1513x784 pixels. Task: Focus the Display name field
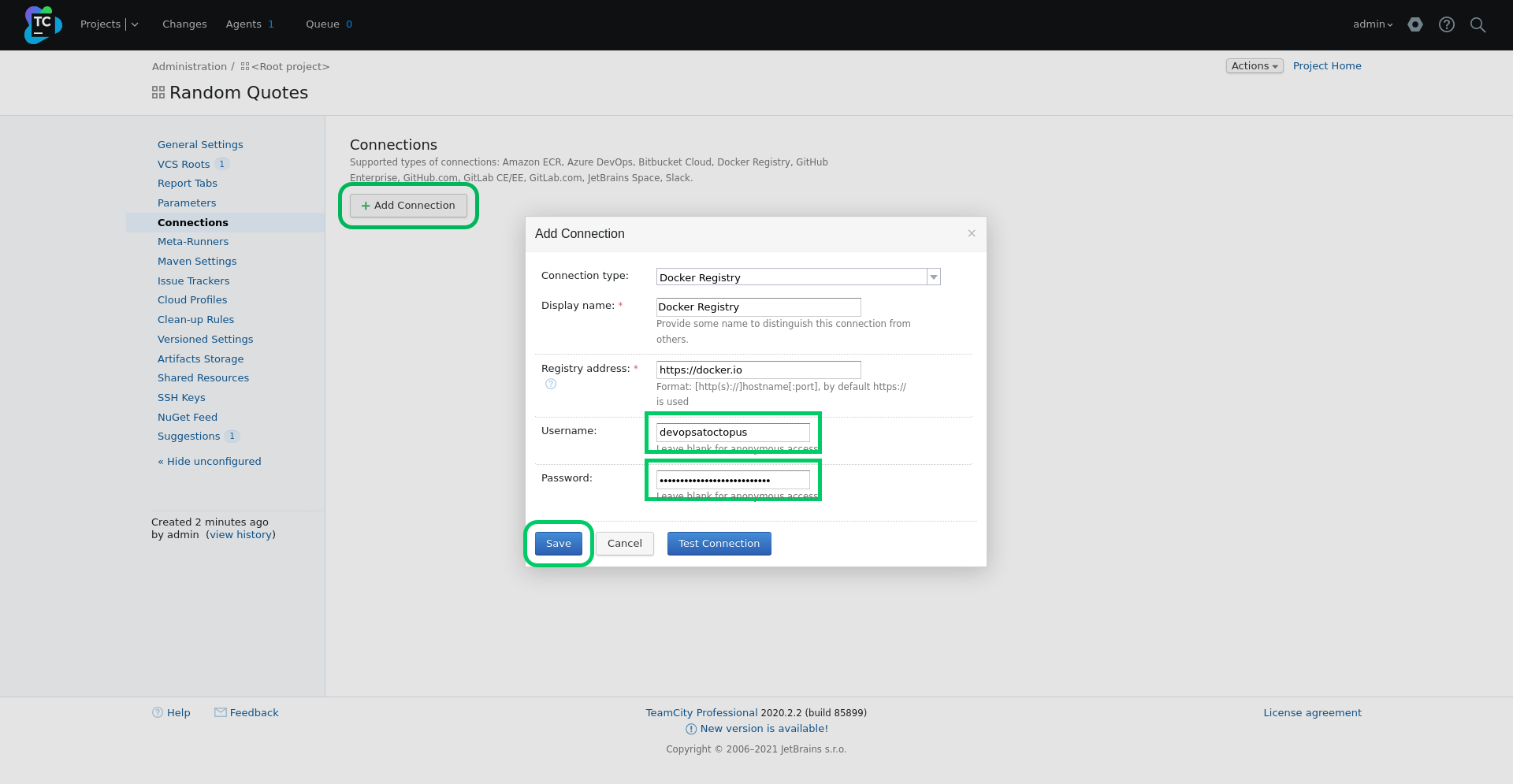tap(759, 307)
